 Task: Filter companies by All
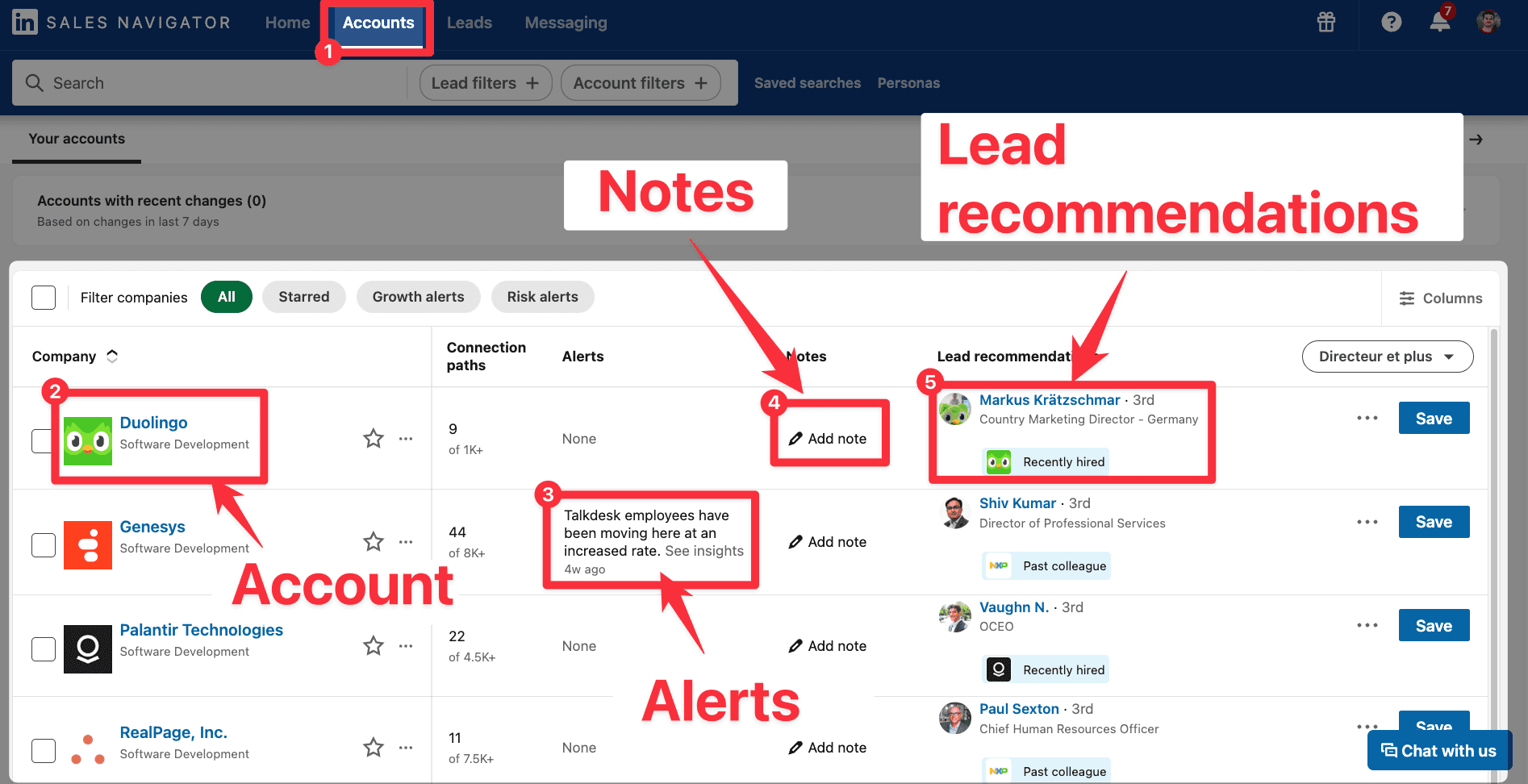pyautogui.click(x=227, y=297)
